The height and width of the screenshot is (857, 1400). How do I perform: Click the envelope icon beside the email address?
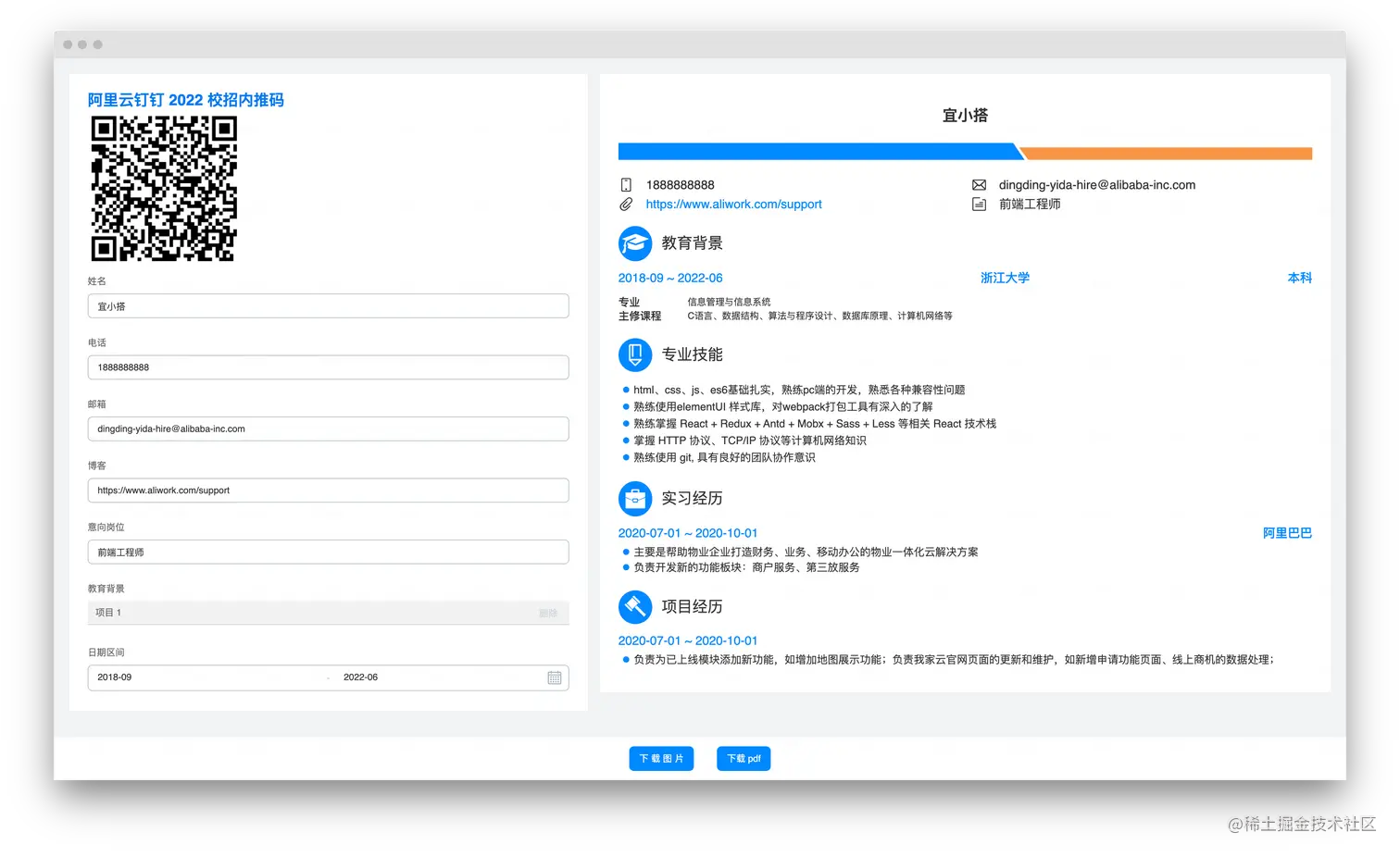point(980,184)
